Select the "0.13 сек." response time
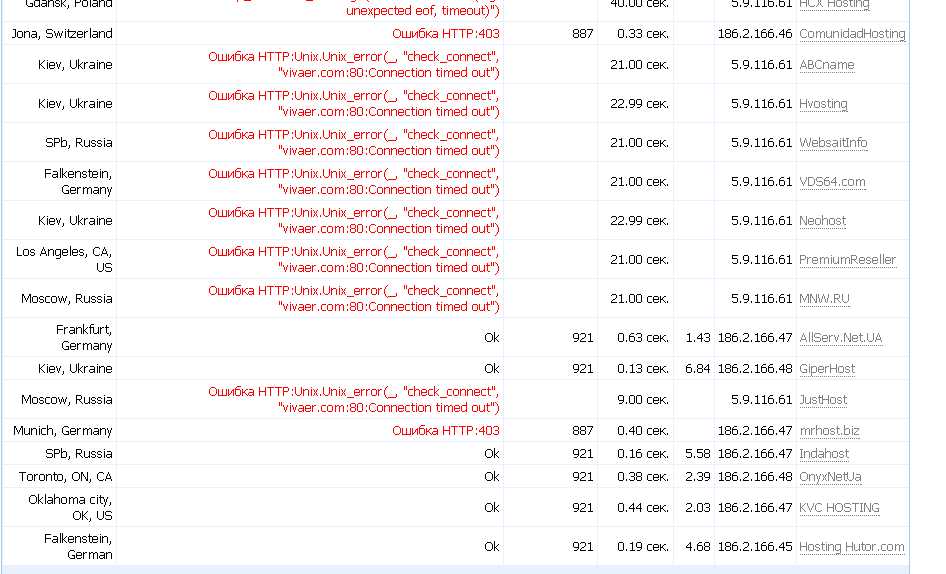946x574 pixels. coord(643,369)
